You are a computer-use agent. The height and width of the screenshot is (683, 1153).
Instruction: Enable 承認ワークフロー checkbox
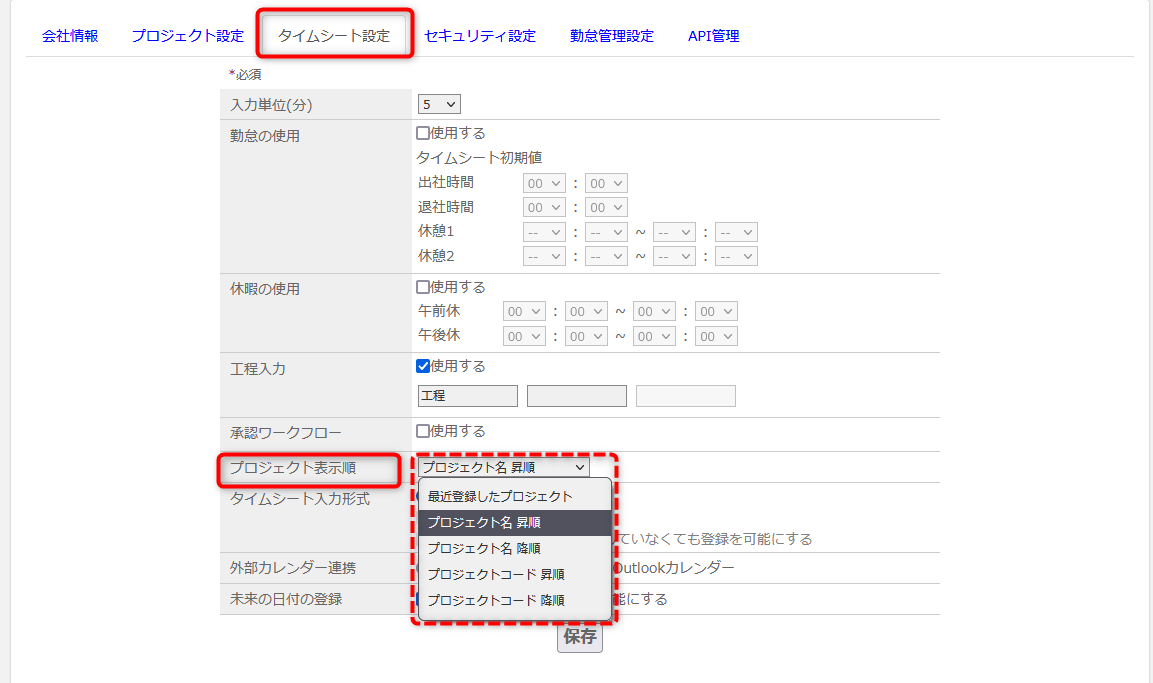[x=423, y=431]
